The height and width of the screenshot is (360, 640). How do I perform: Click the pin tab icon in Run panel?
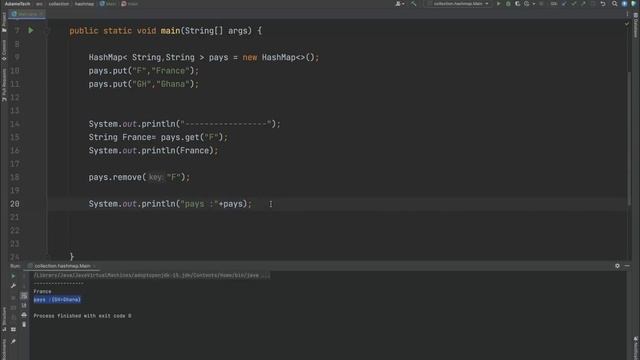pos(13,341)
